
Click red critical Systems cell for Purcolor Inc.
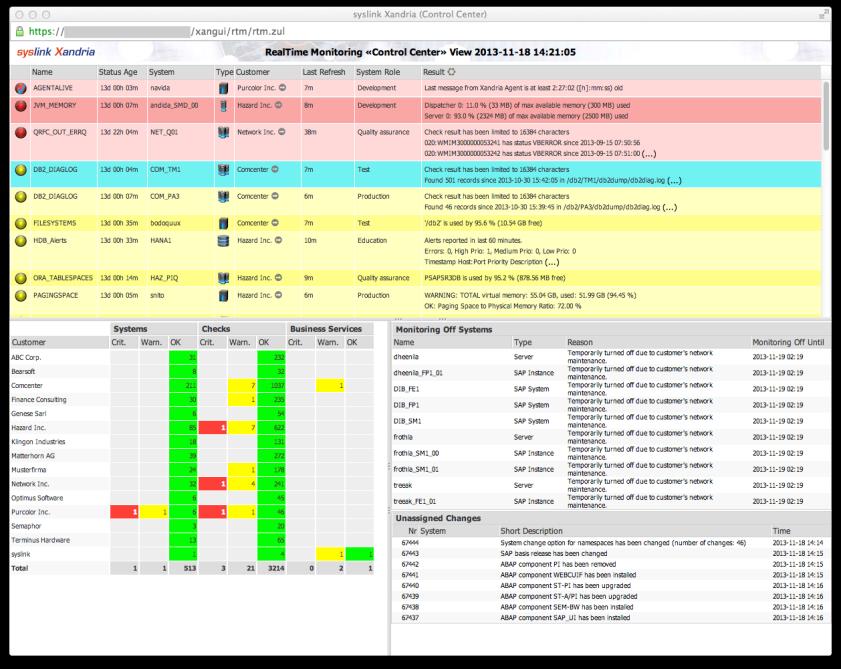pos(124,512)
